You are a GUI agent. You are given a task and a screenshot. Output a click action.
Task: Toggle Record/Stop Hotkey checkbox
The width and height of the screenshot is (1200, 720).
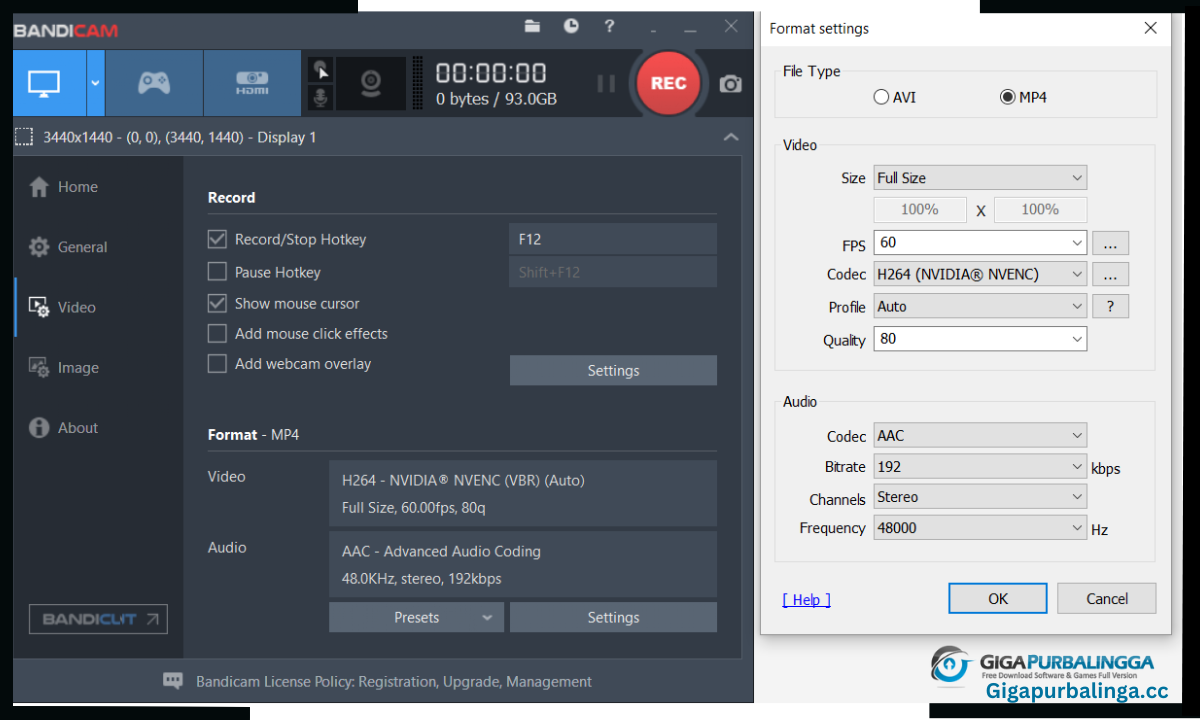pyautogui.click(x=217, y=239)
